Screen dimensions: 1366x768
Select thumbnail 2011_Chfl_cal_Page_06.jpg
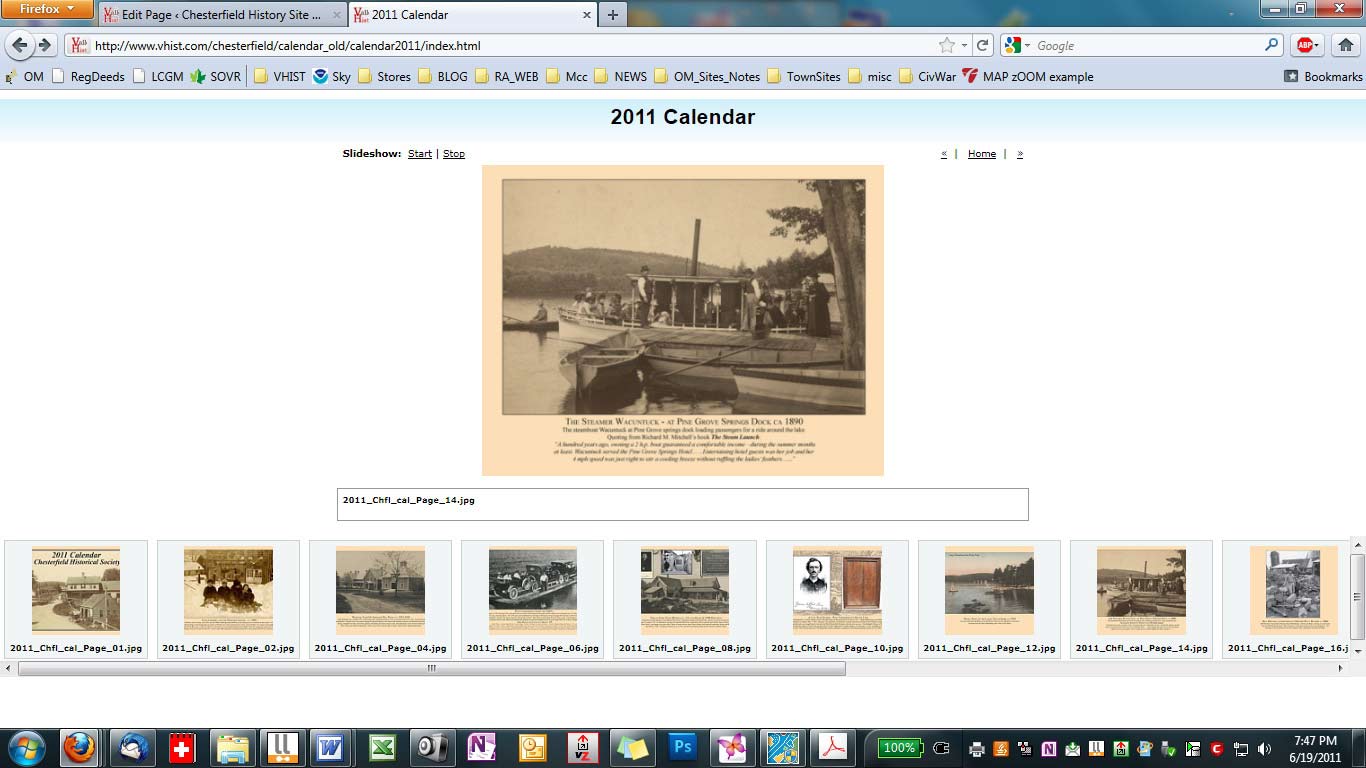click(x=532, y=599)
